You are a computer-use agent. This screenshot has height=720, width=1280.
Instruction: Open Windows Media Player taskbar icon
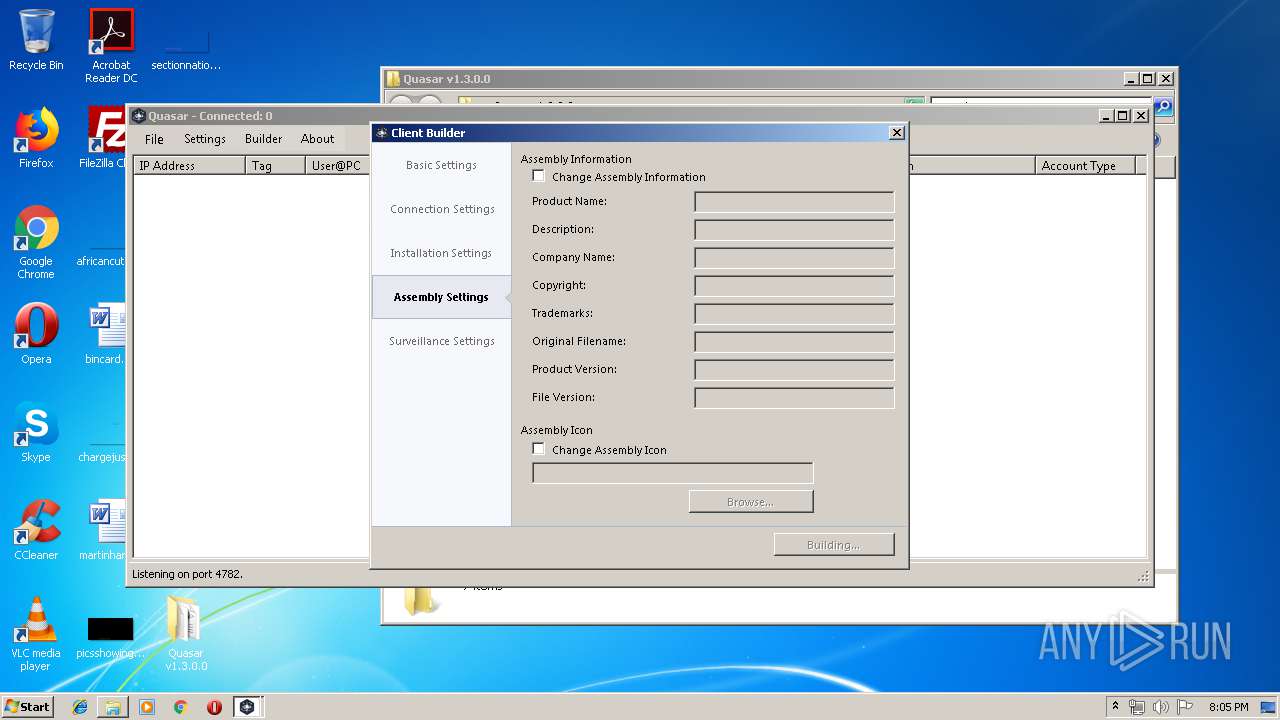tap(147, 707)
